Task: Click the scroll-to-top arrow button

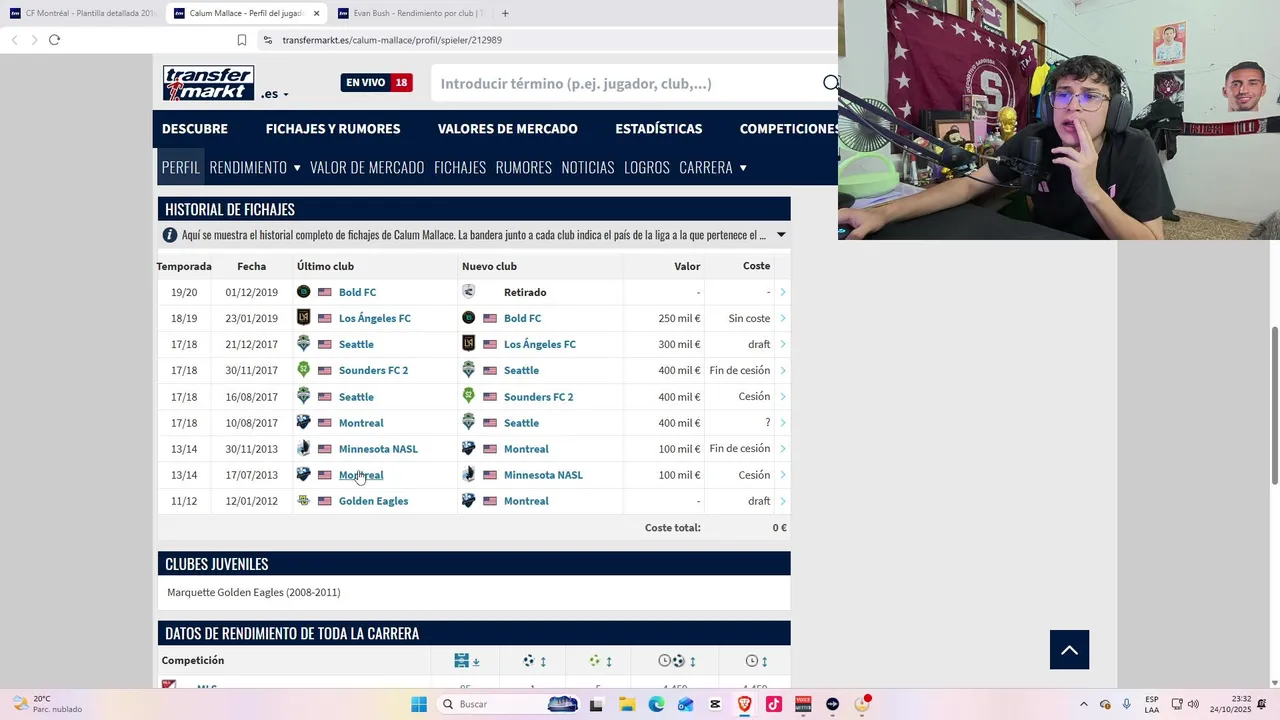Action: (1069, 650)
